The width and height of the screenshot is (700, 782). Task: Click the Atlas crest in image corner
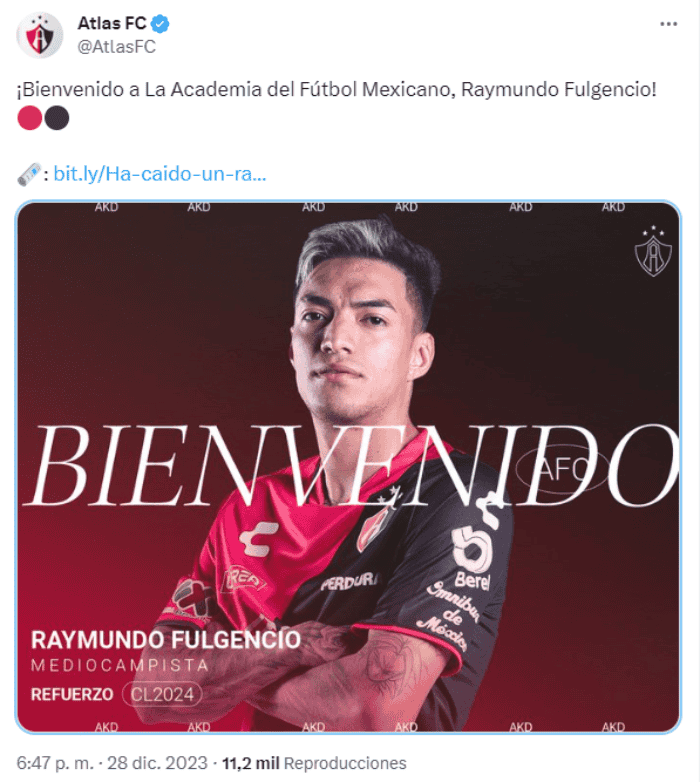click(653, 251)
